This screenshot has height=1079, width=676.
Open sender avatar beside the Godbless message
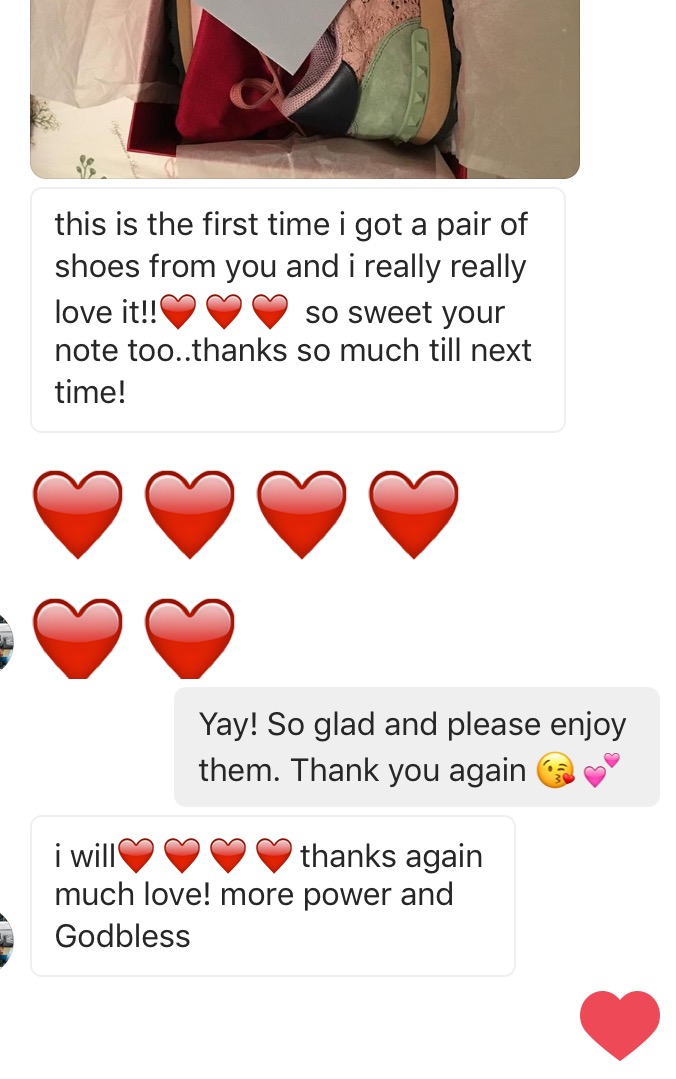point(5,940)
